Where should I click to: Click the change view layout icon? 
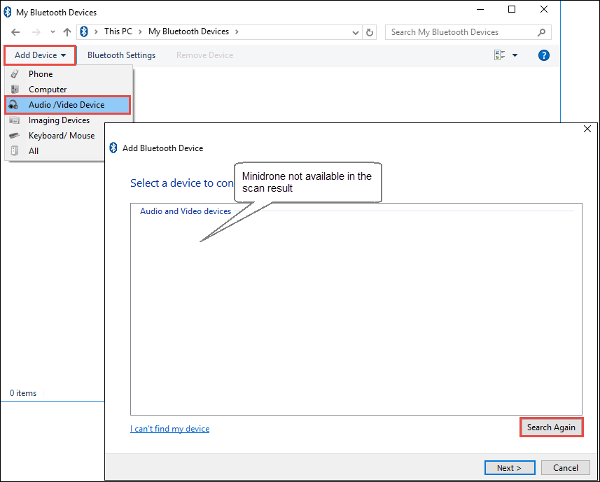[x=499, y=55]
